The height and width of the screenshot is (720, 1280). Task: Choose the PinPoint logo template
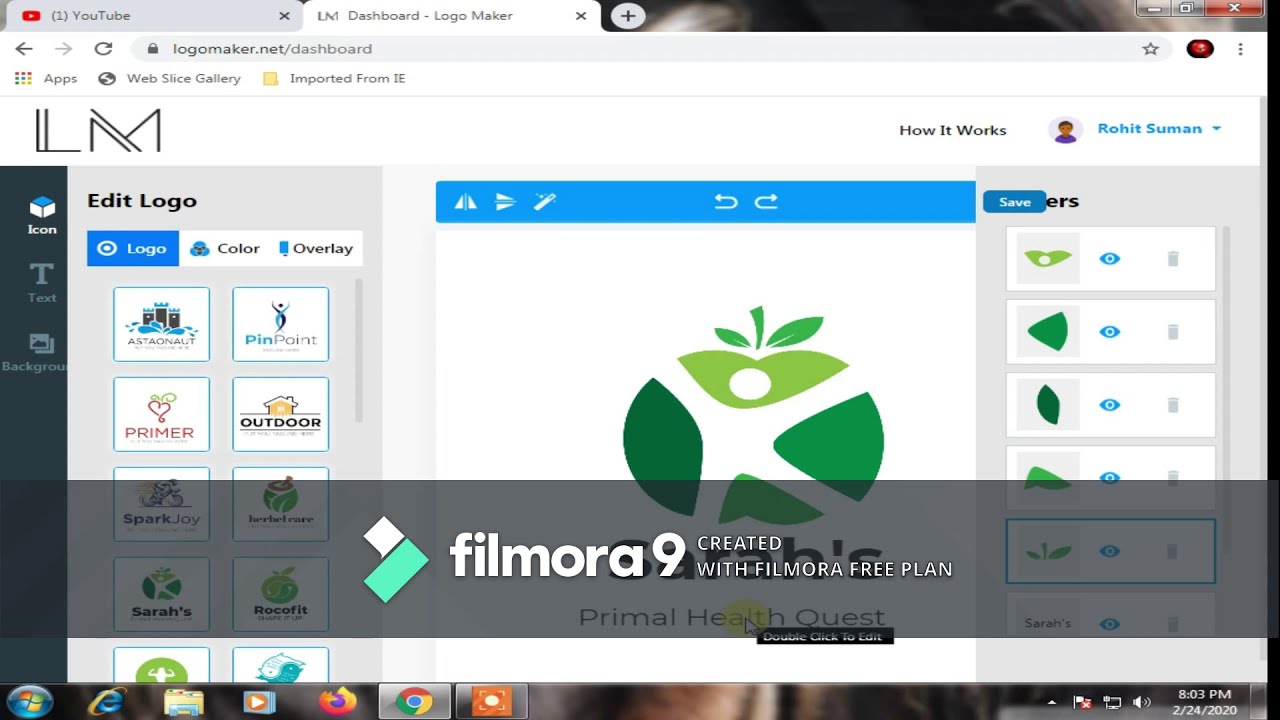point(280,324)
